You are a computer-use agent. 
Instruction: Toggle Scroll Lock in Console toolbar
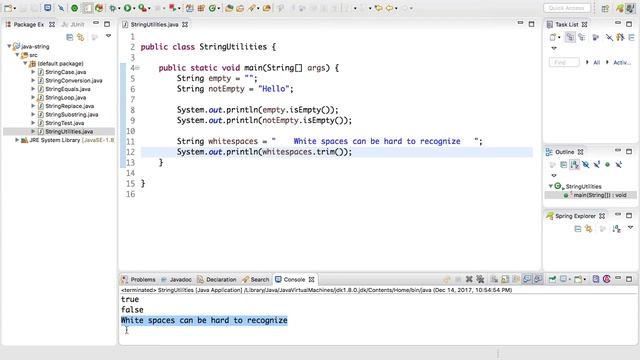(x=505, y=279)
